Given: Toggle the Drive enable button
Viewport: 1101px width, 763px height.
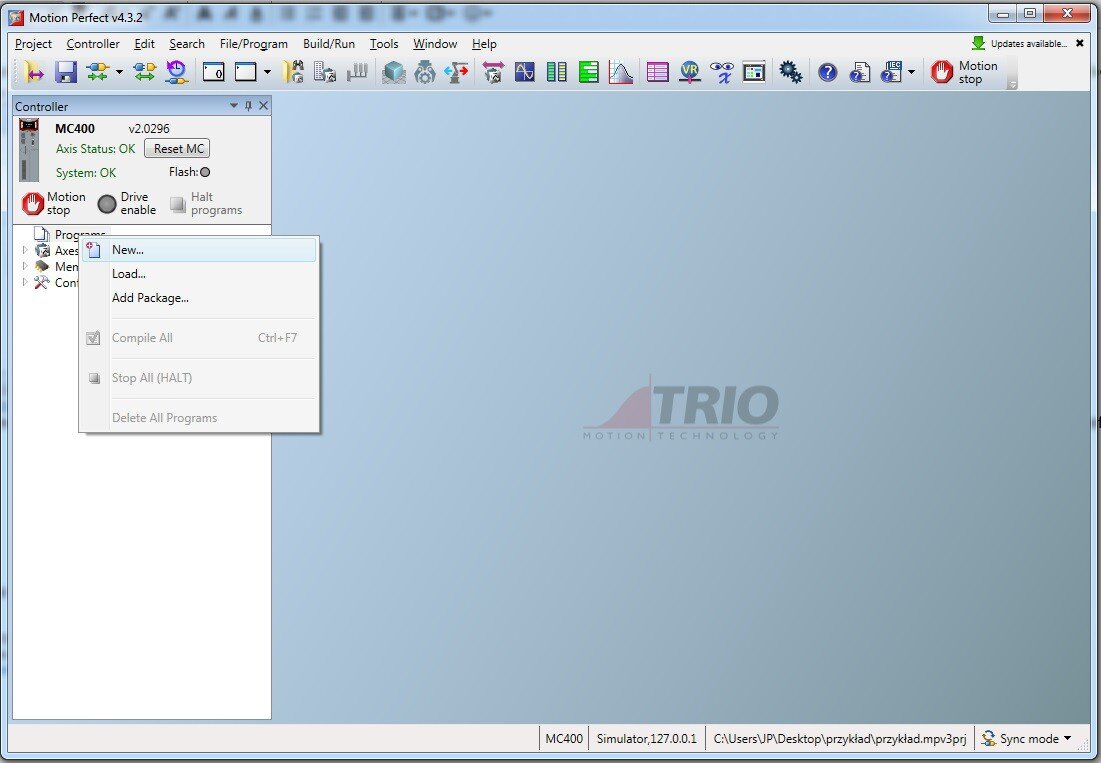Looking at the screenshot, I should [x=126, y=204].
